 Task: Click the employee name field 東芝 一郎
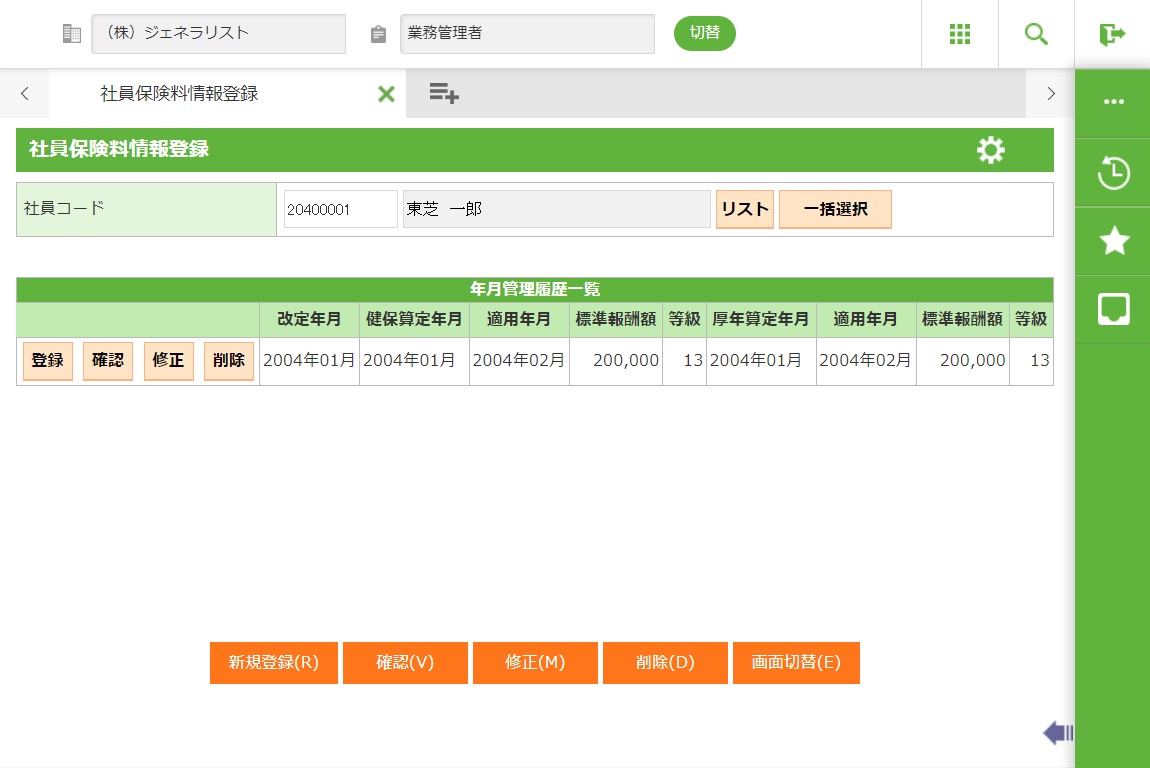click(557, 209)
